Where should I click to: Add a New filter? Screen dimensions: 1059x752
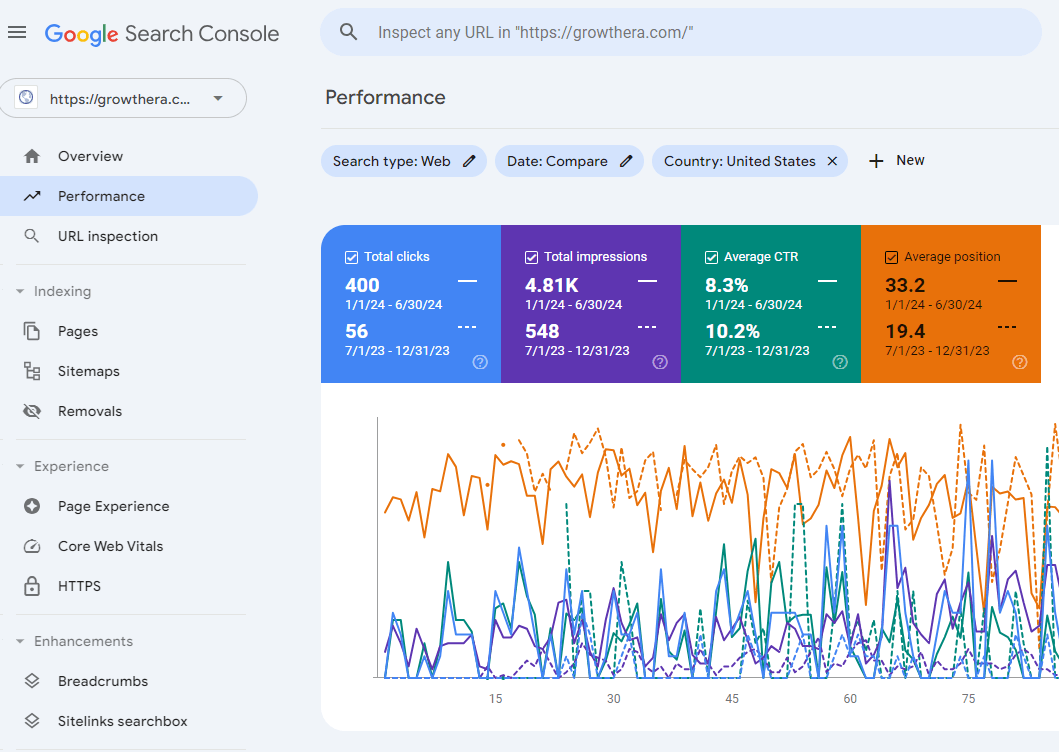tap(897, 161)
